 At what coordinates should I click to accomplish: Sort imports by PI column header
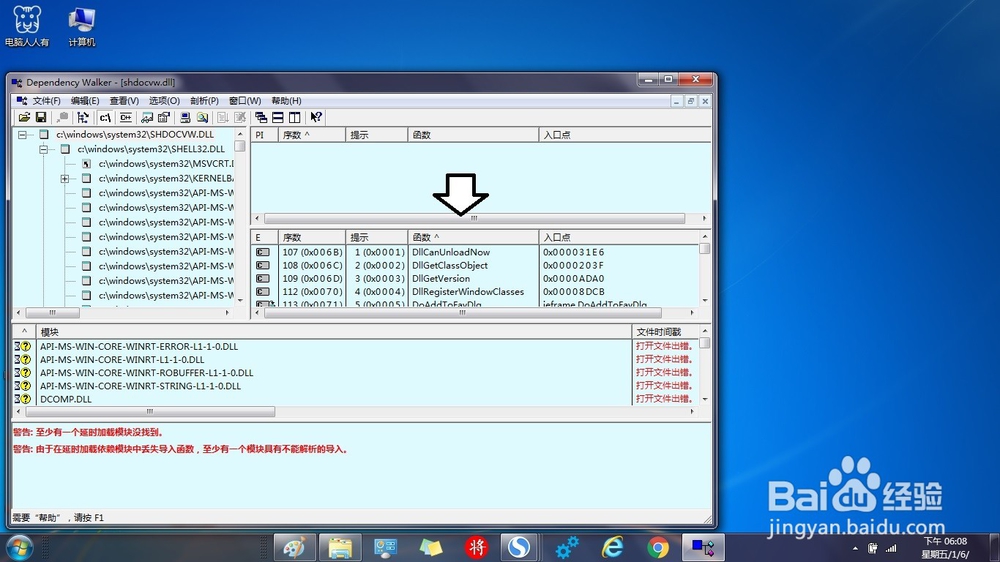point(265,135)
